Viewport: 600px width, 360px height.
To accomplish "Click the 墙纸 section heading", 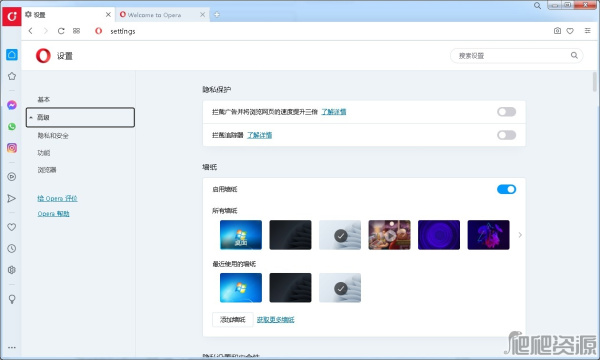I will point(210,167).
